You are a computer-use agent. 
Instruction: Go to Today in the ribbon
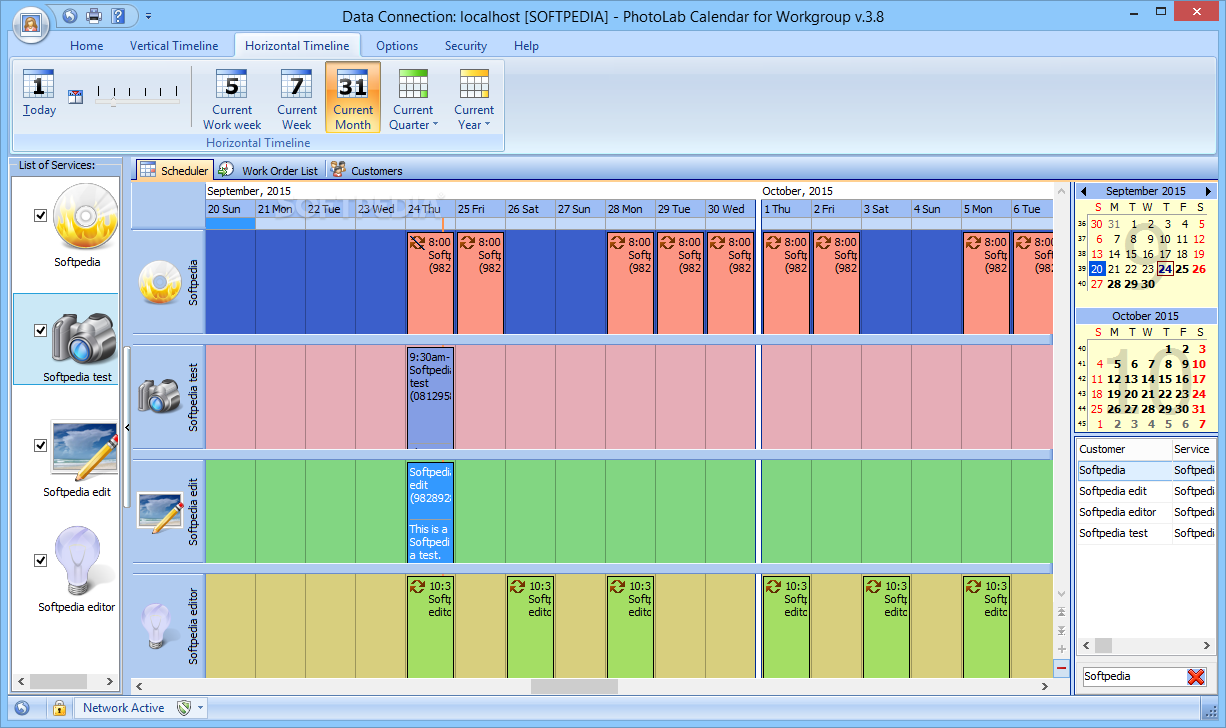click(x=39, y=93)
